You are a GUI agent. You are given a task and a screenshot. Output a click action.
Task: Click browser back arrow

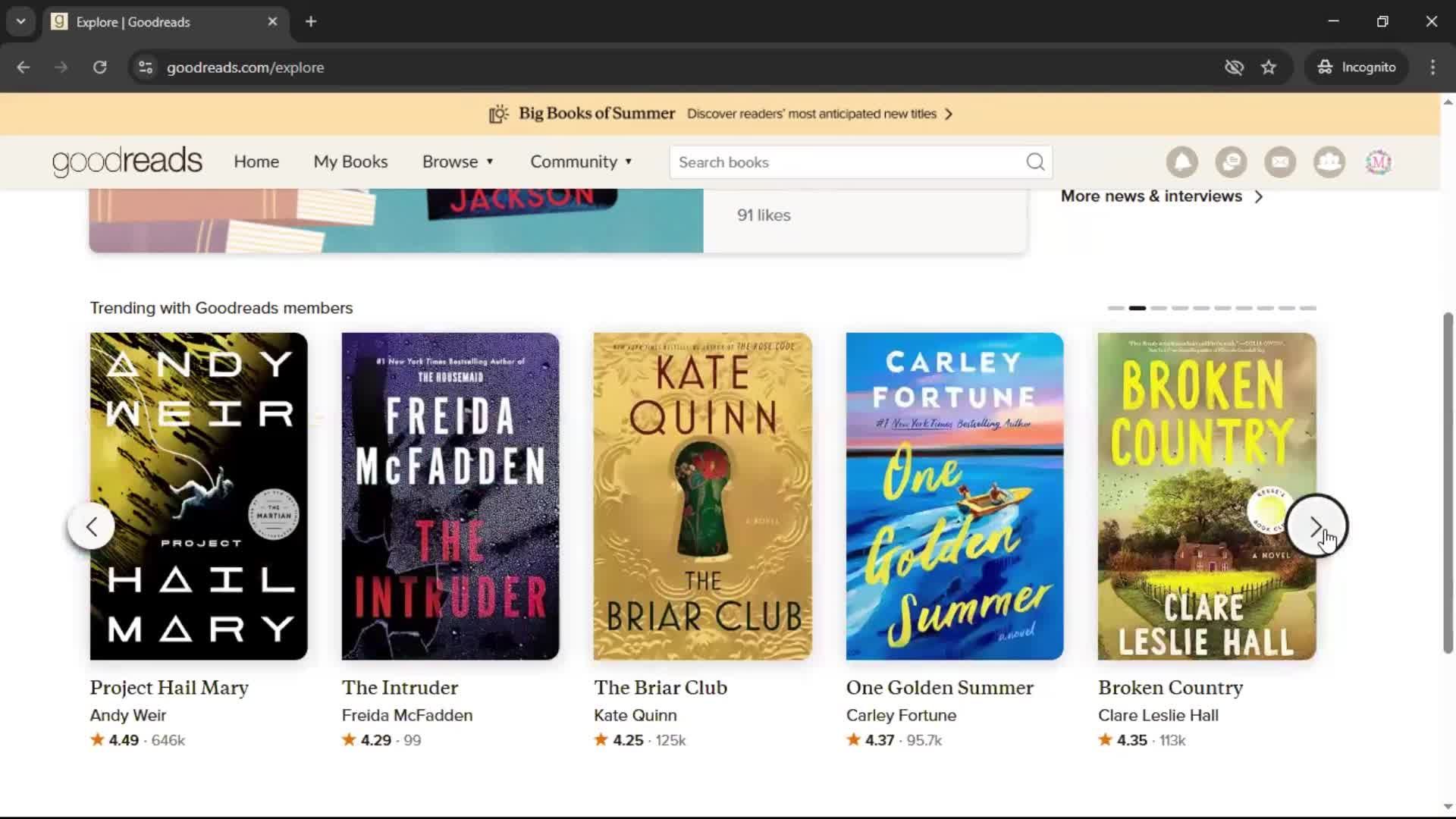tap(24, 67)
